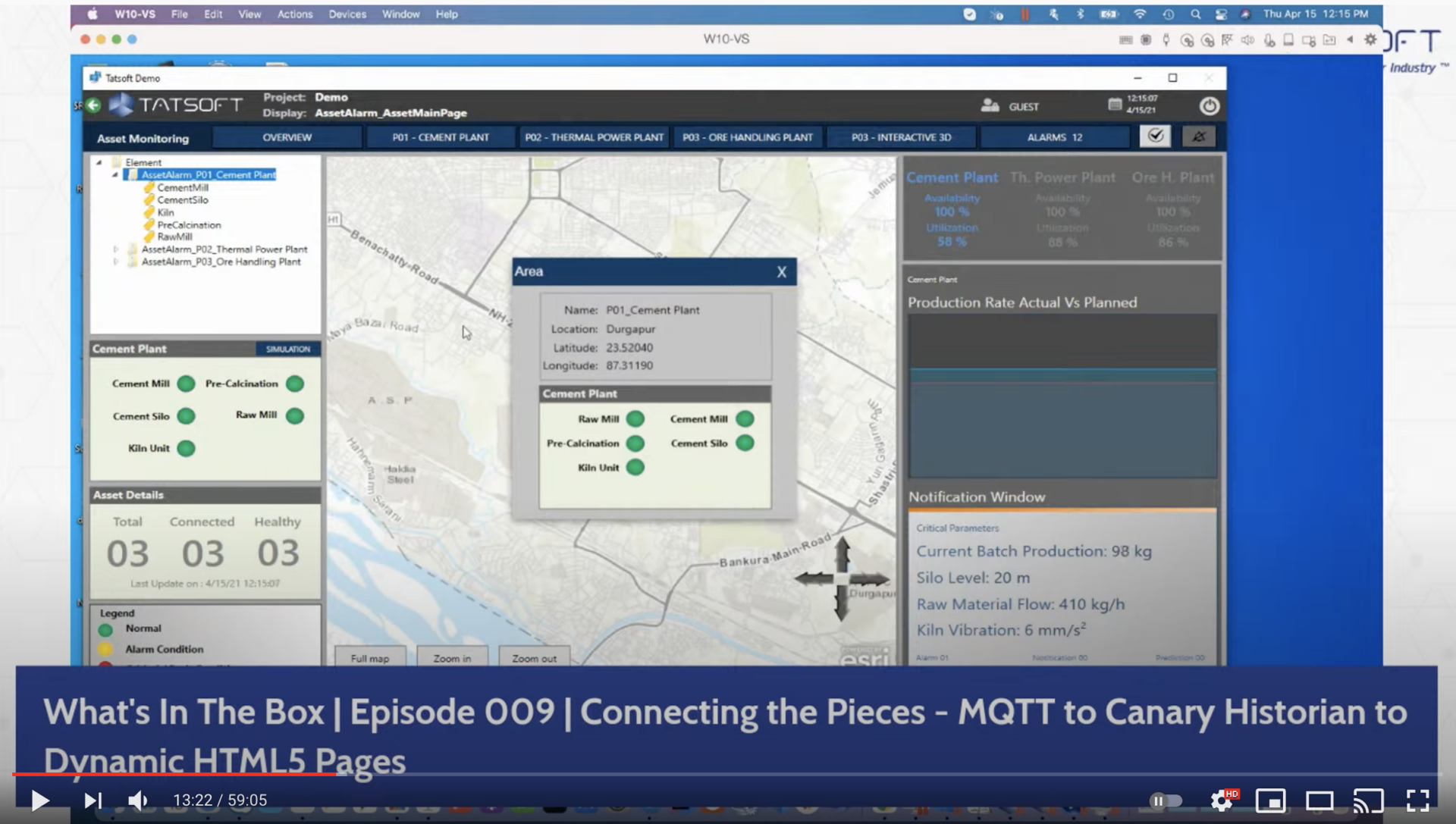
Task: Click Cement Silo status indicator in Area popup
Action: [x=745, y=443]
